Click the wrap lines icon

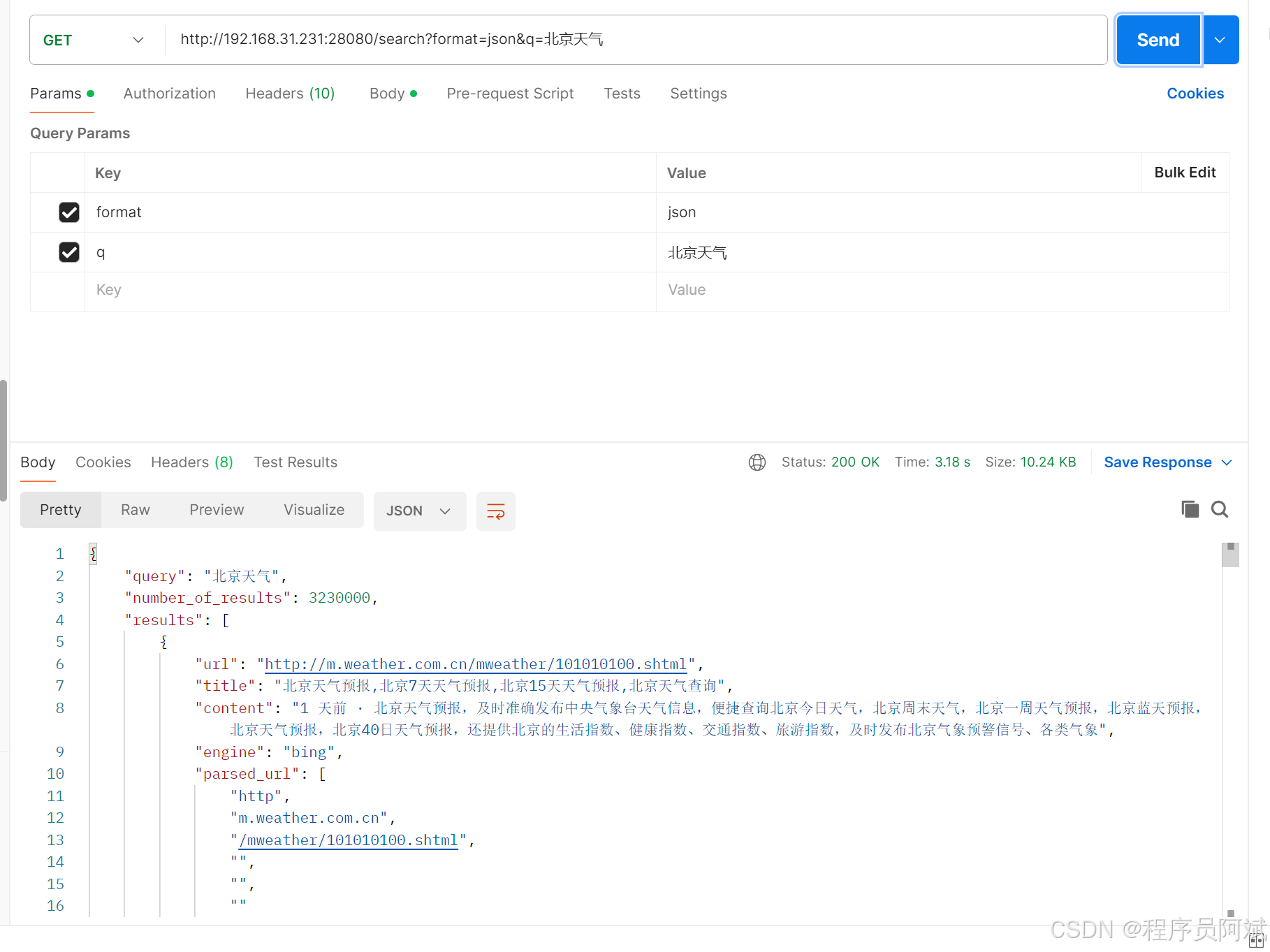click(495, 511)
